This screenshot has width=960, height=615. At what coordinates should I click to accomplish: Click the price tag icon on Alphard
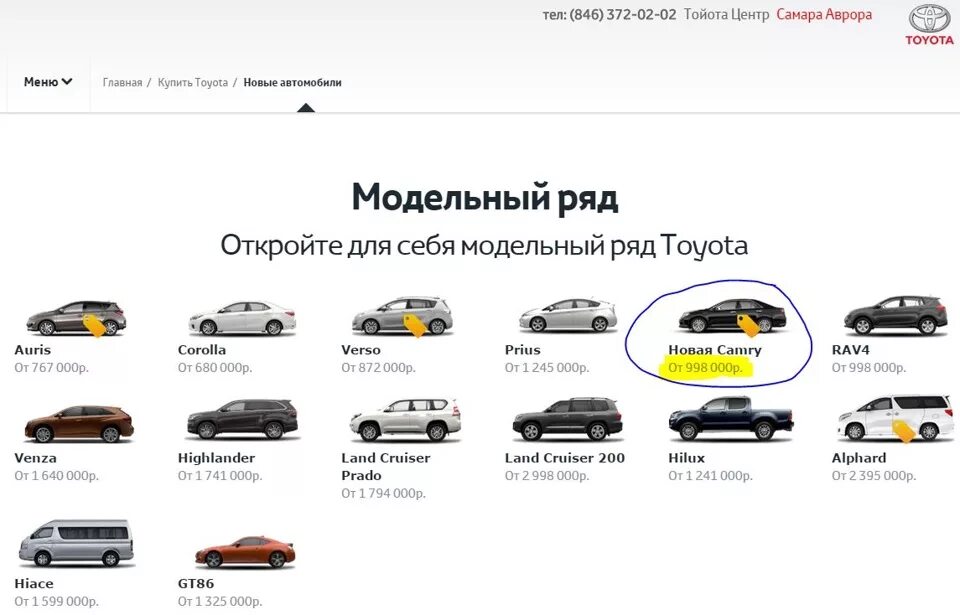click(x=902, y=431)
